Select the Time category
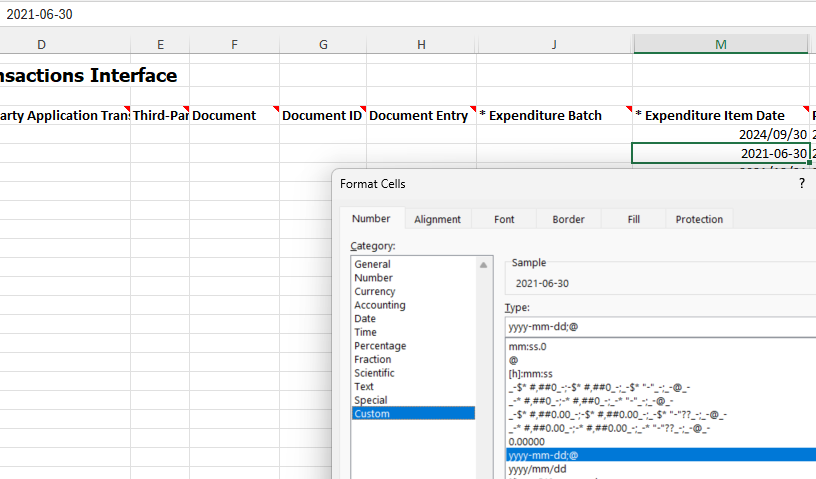816x479 pixels. (413, 332)
